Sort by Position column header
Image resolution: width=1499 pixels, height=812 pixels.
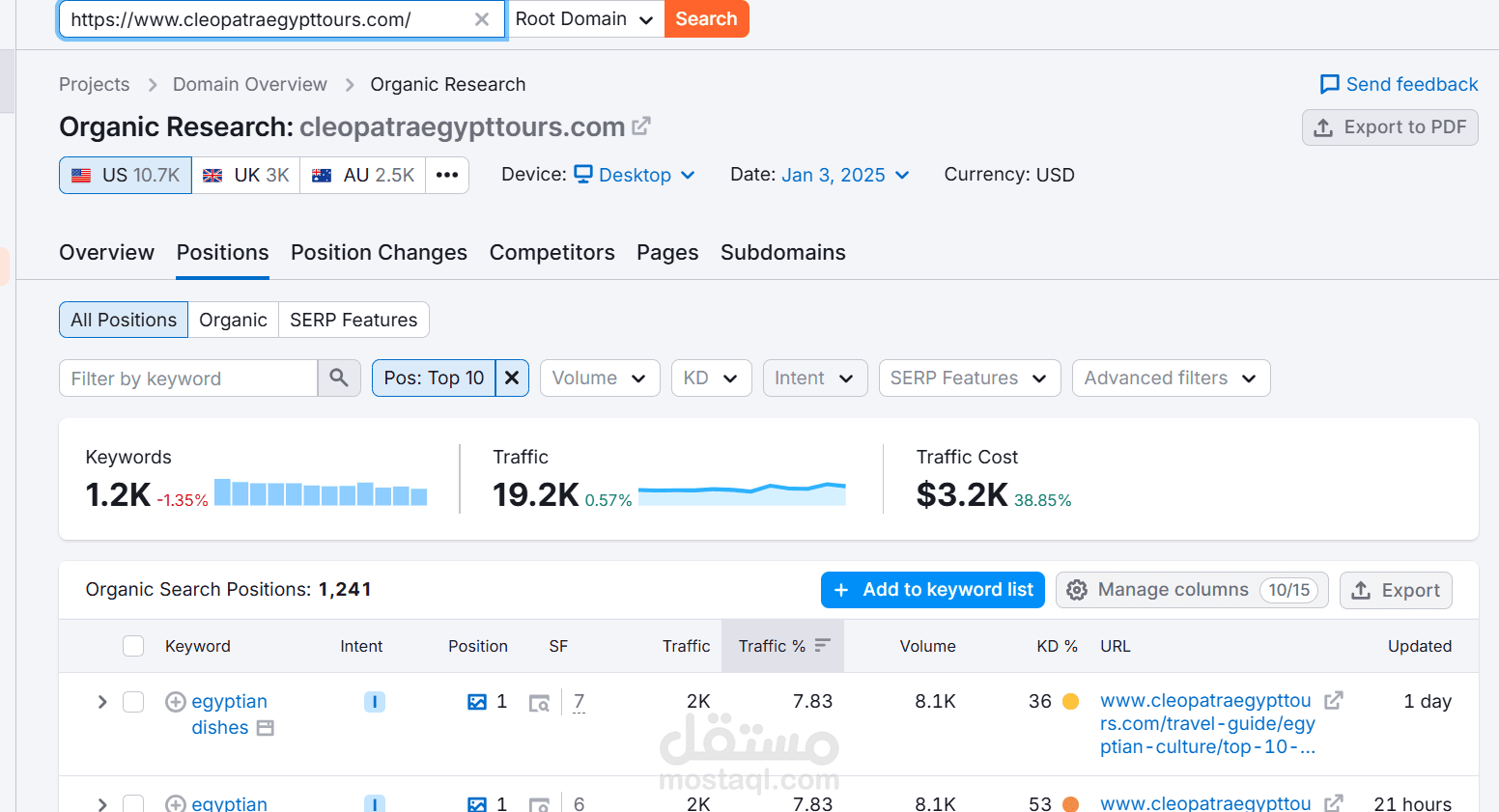click(477, 646)
